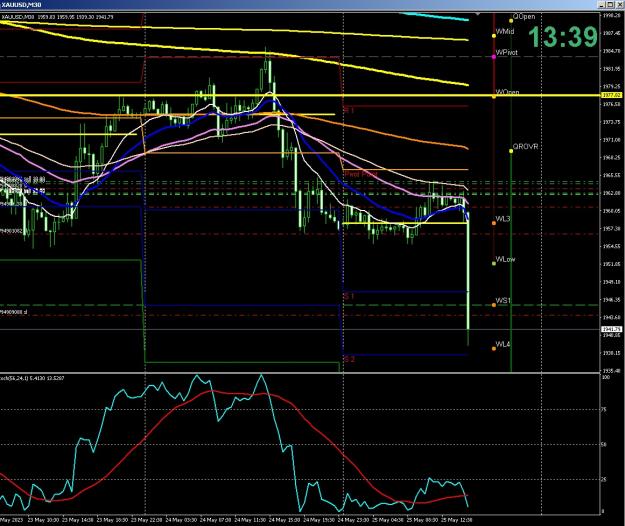Click the yellow QOpen marker dot

pos(511,21)
